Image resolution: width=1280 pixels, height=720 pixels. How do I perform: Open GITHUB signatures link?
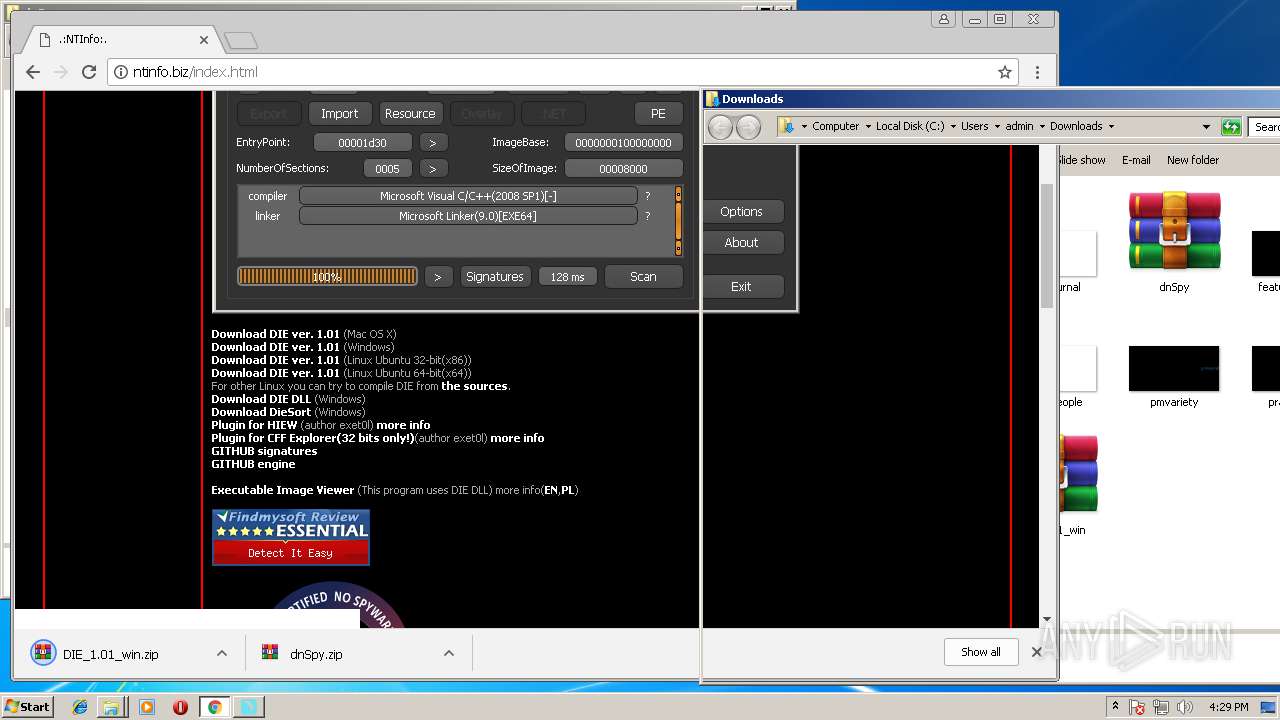tap(264, 451)
